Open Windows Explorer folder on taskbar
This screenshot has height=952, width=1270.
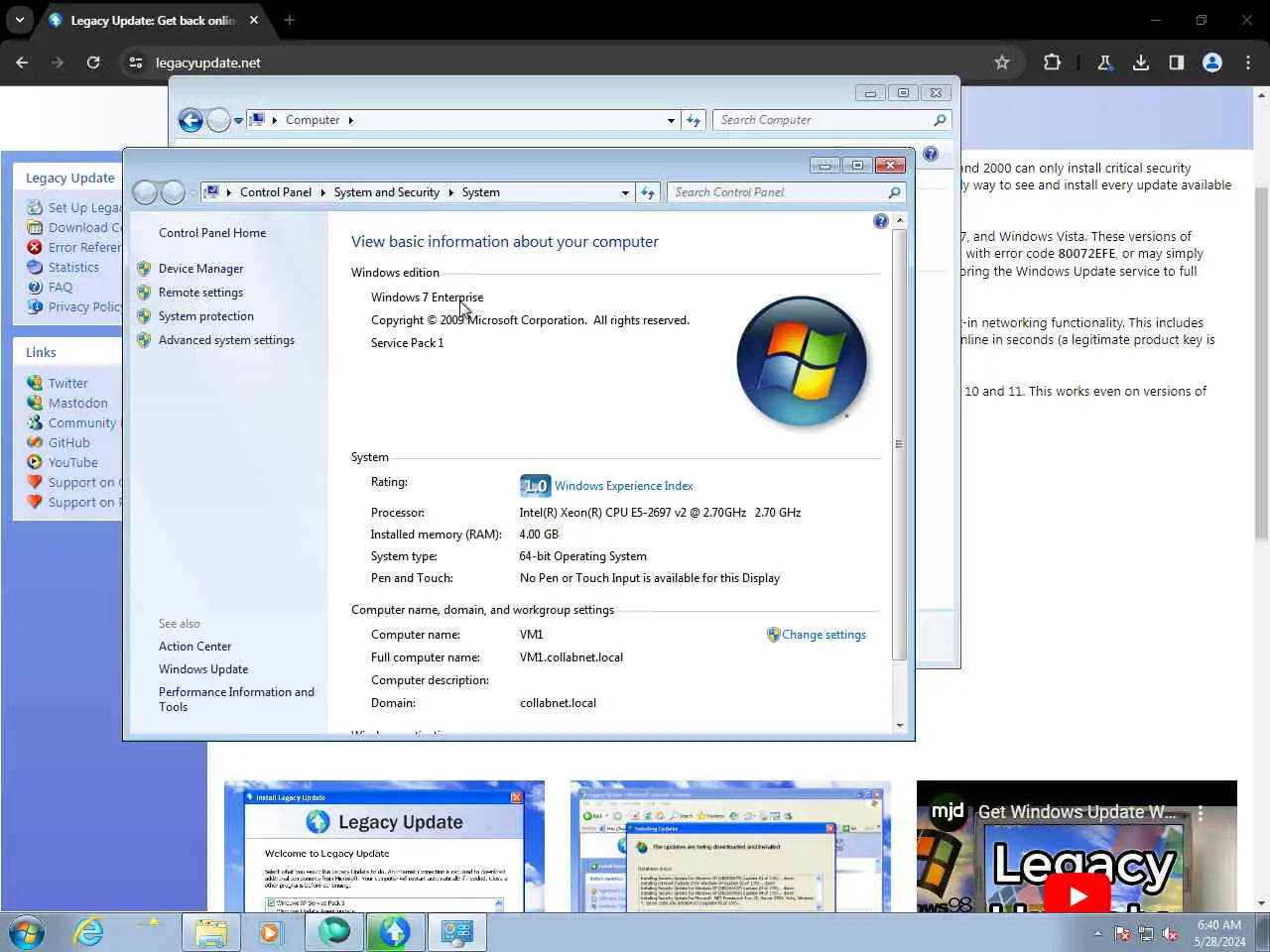210,932
